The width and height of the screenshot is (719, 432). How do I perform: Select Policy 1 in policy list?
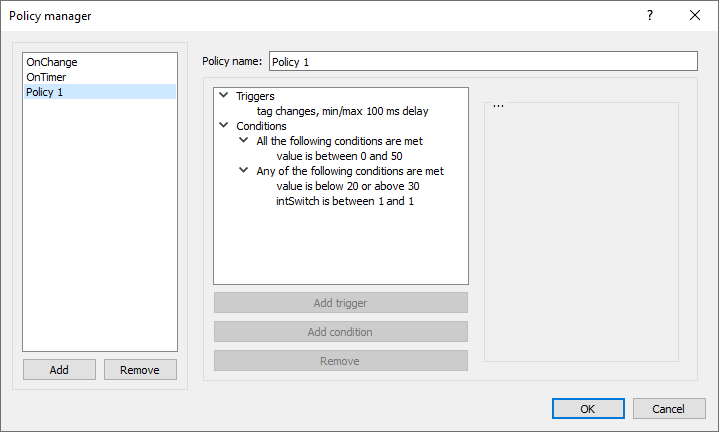46,92
